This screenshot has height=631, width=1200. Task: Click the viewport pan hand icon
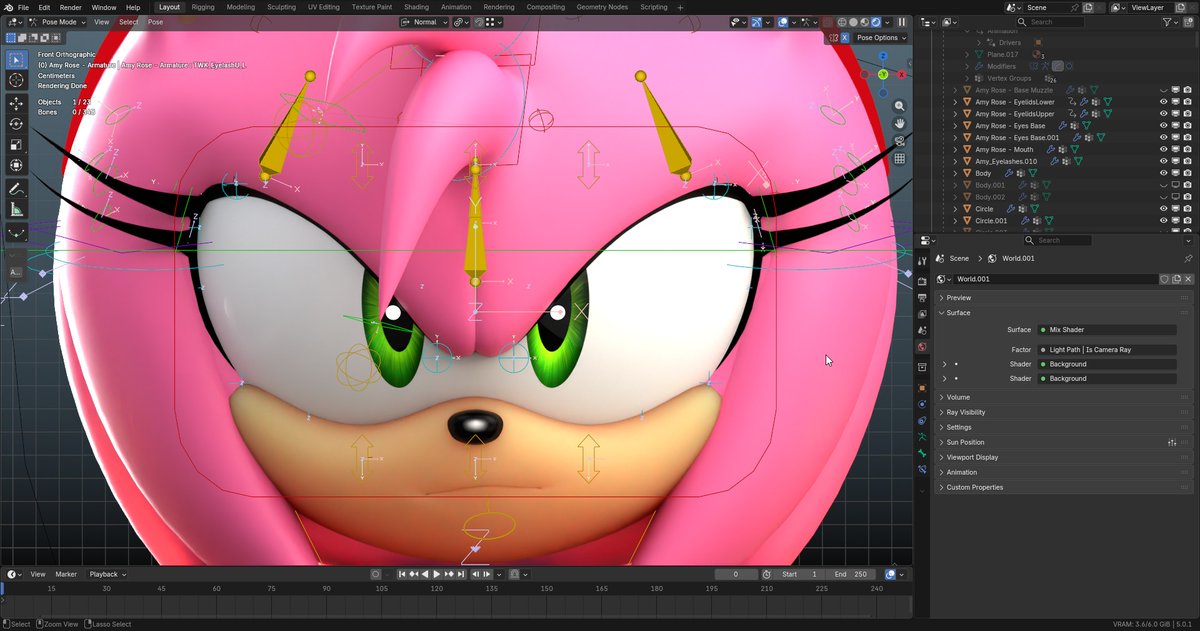(x=900, y=123)
